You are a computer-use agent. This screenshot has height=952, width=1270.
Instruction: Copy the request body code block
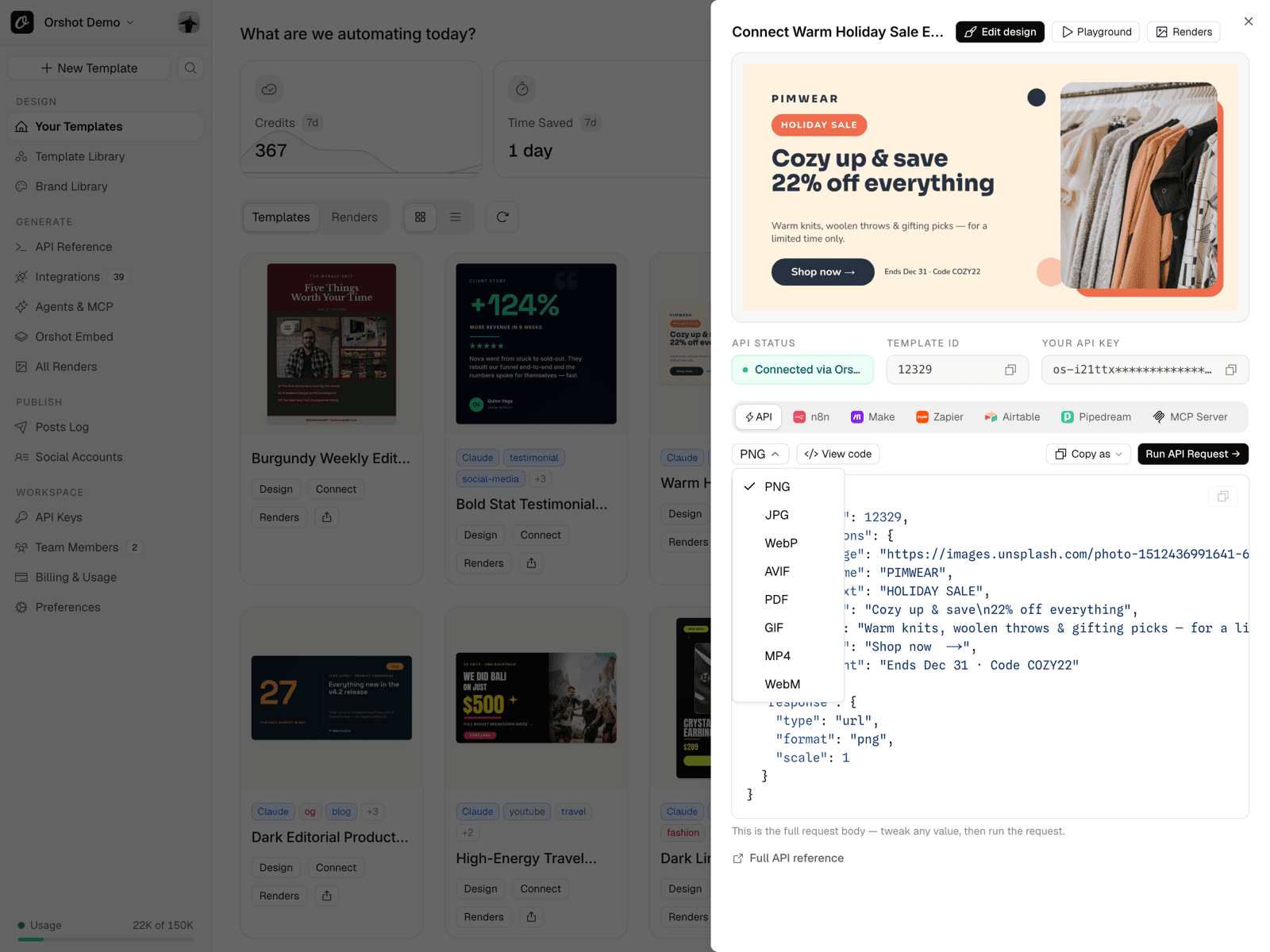1223,497
